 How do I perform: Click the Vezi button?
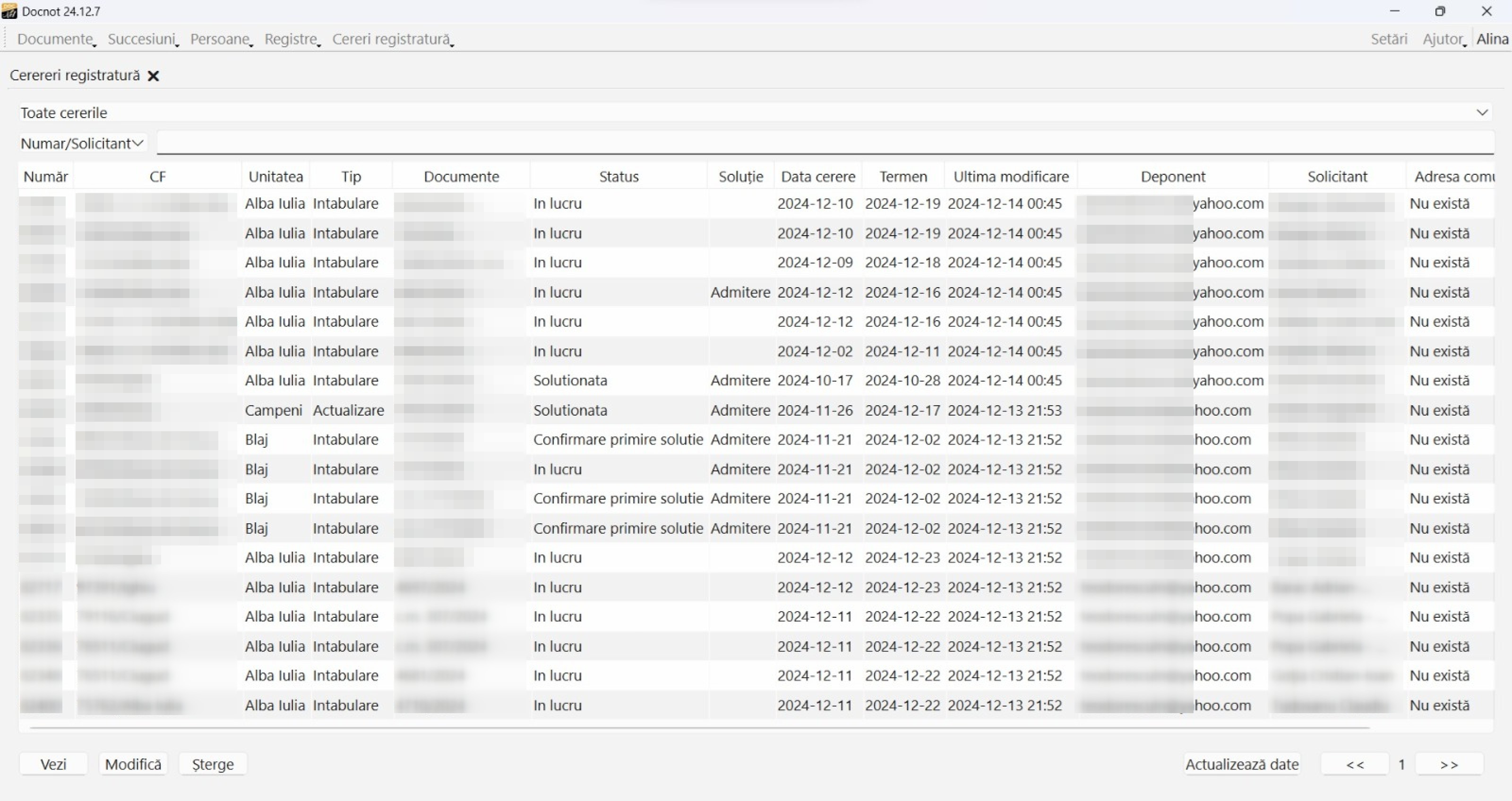(53, 764)
